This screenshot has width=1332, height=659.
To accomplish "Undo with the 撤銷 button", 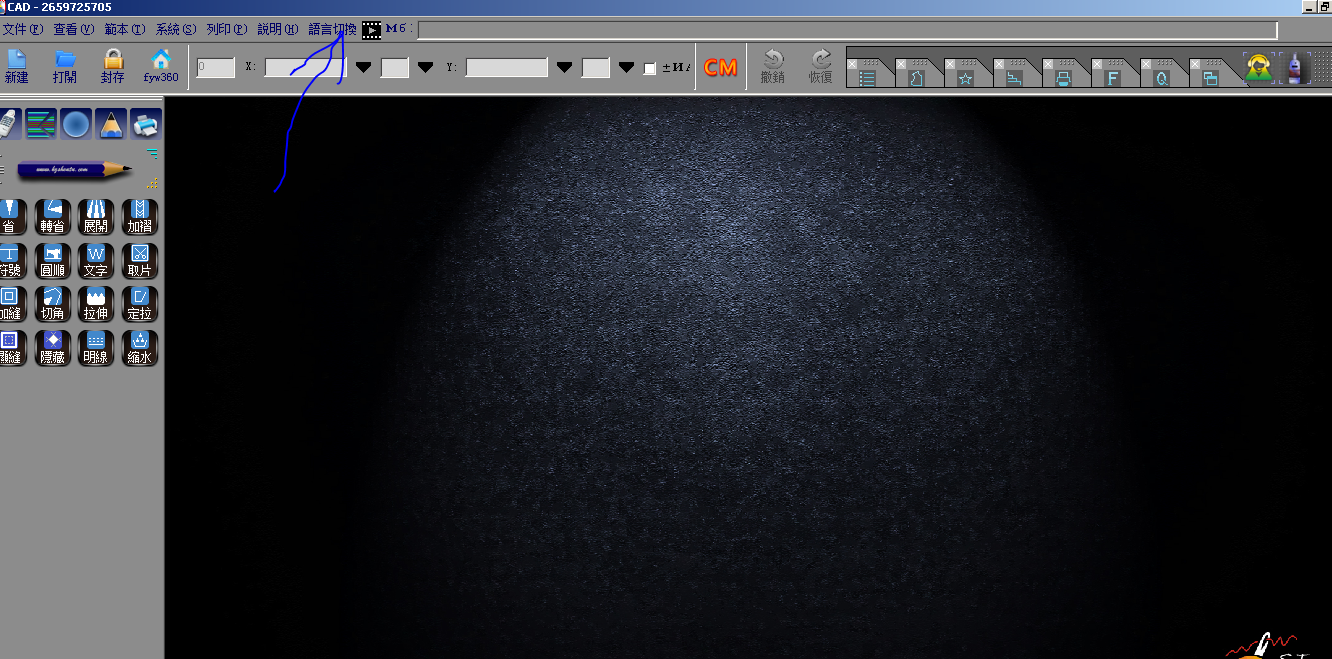I will point(772,66).
